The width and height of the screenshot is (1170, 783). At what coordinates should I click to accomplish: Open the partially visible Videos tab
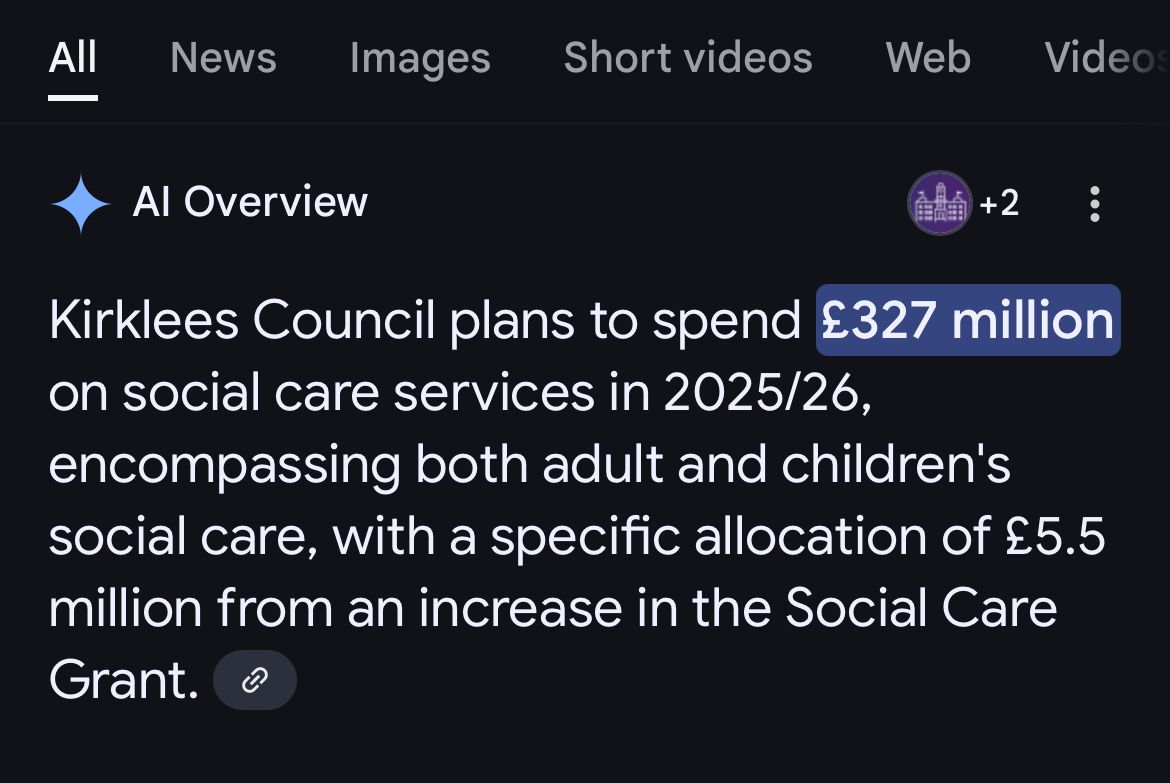[1105, 58]
